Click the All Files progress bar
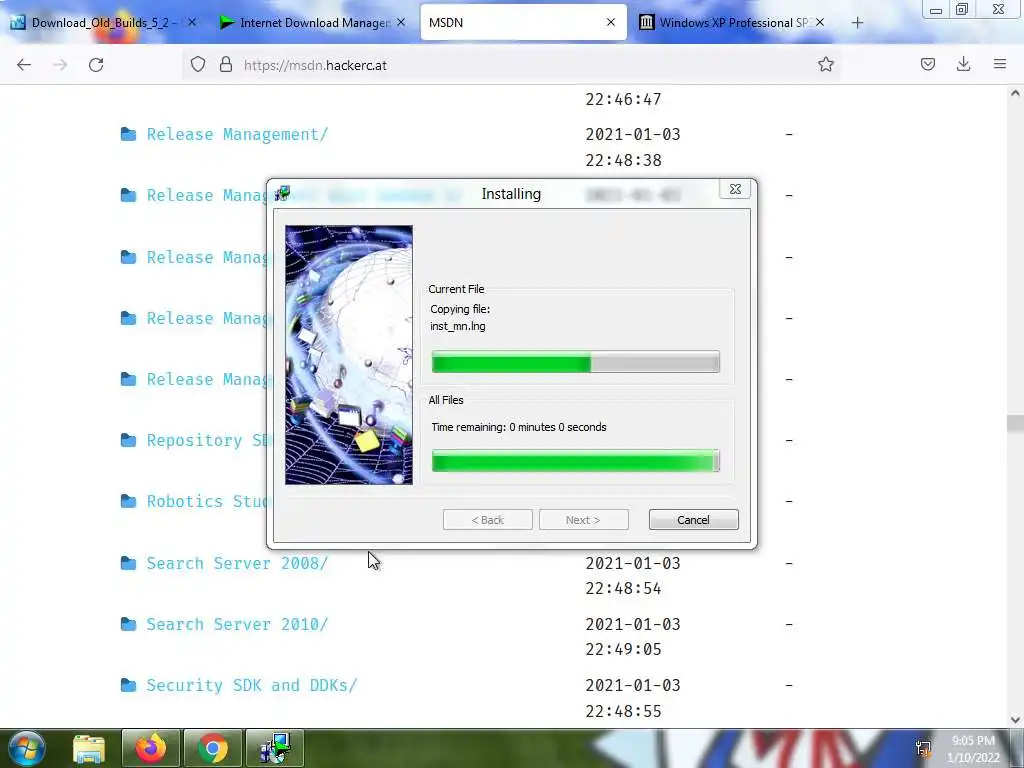 (575, 460)
